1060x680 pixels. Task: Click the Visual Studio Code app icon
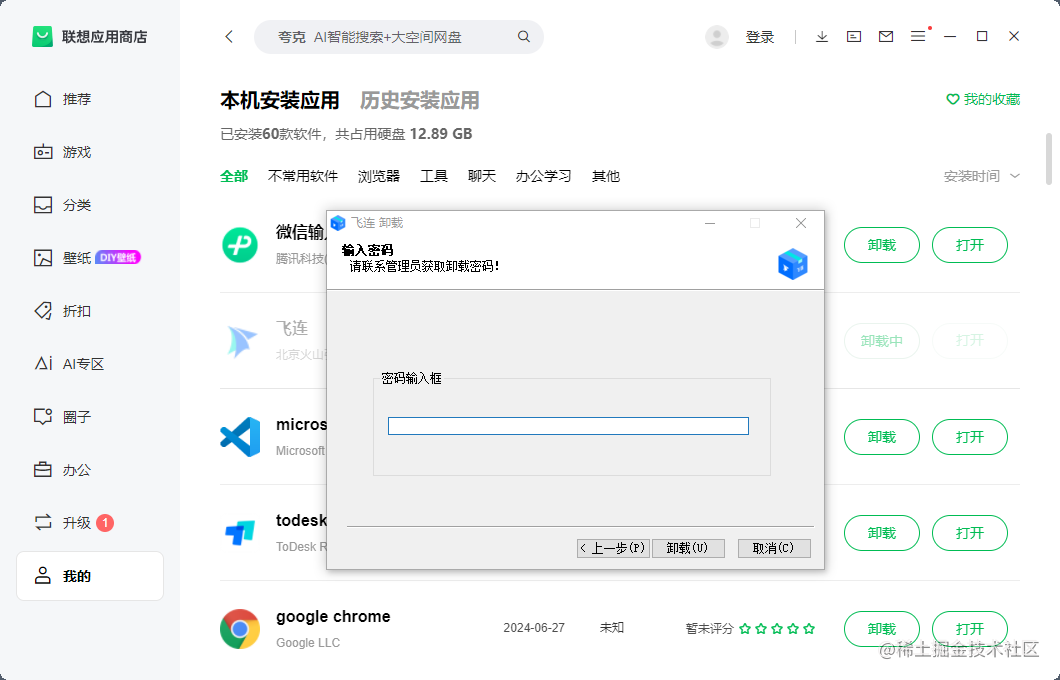pos(240,437)
